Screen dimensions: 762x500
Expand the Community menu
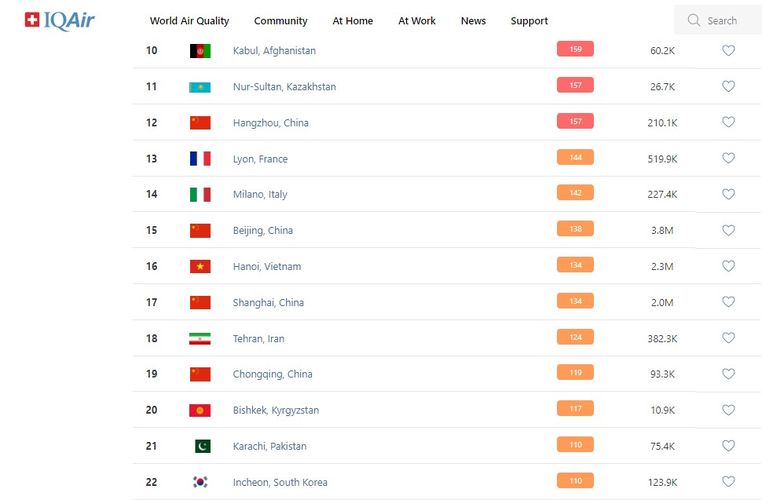point(280,21)
